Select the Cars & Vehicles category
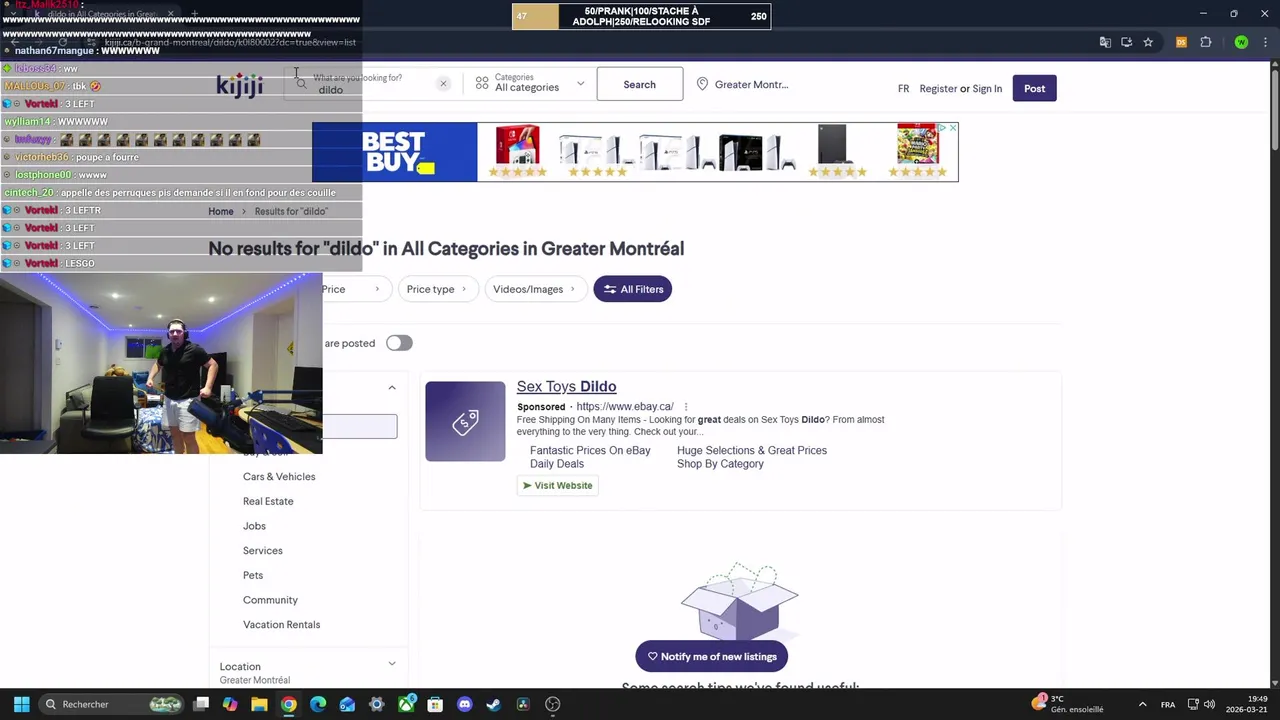This screenshot has width=1280, height=720. (279, 477)
